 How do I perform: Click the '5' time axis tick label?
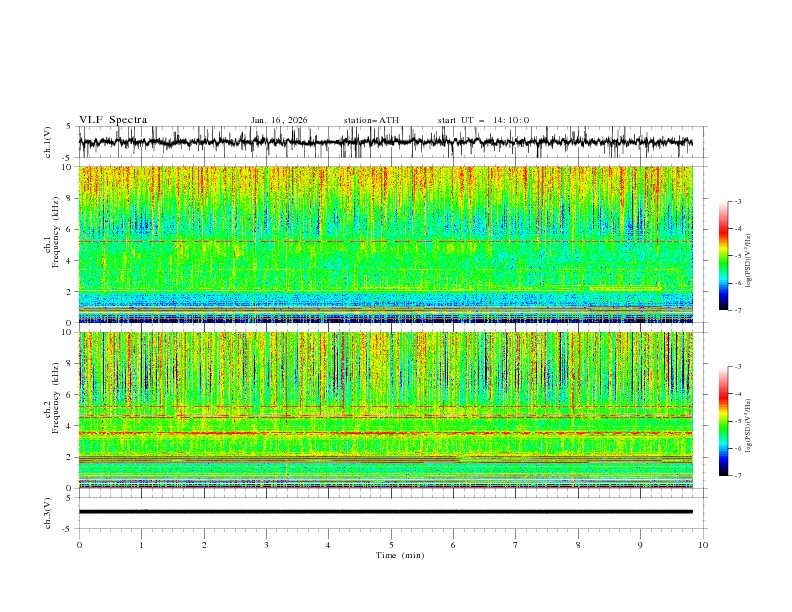tap(391, 545)
